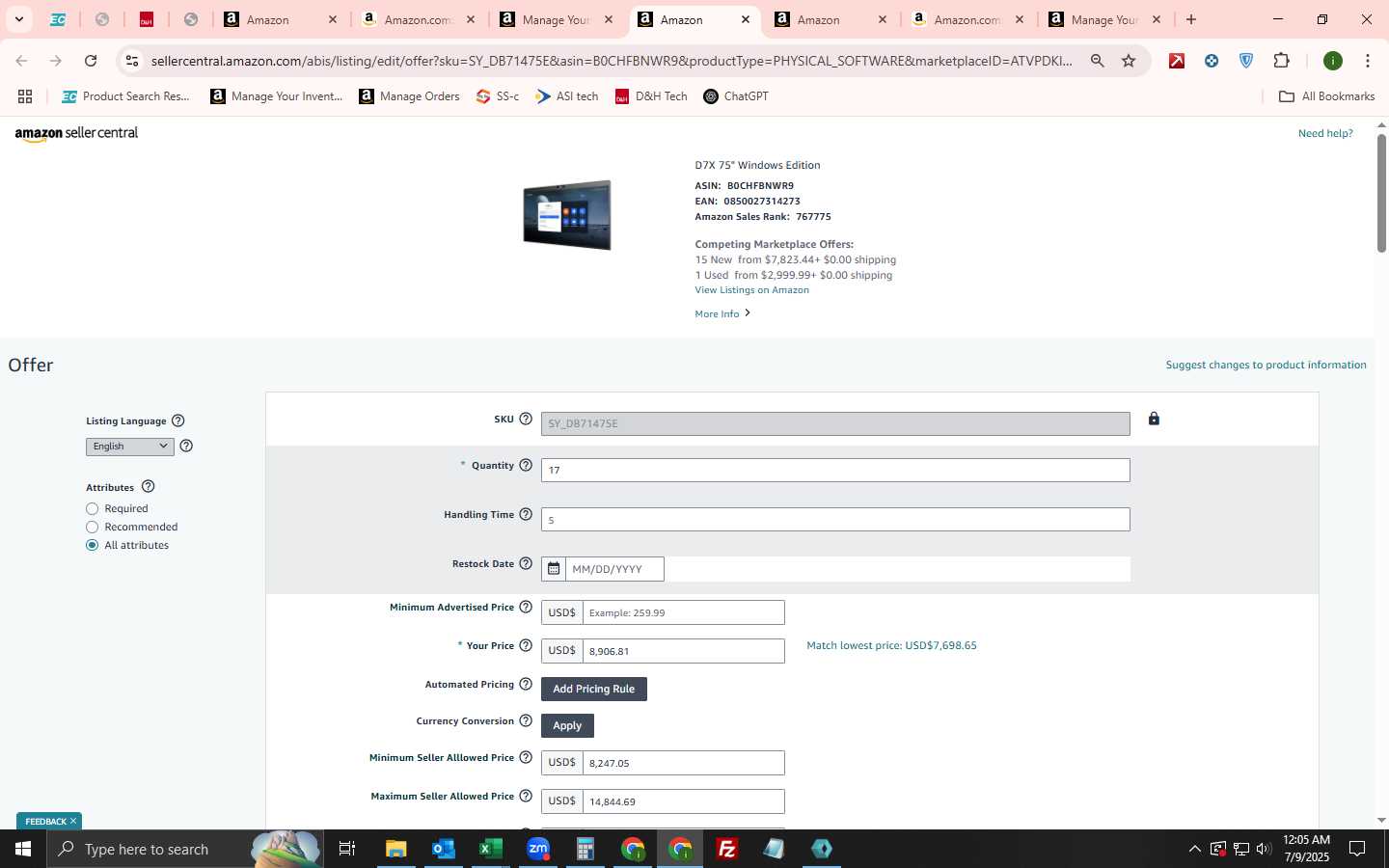
Task: Open the ASI tech bookmark
Action: coord(567,96)
